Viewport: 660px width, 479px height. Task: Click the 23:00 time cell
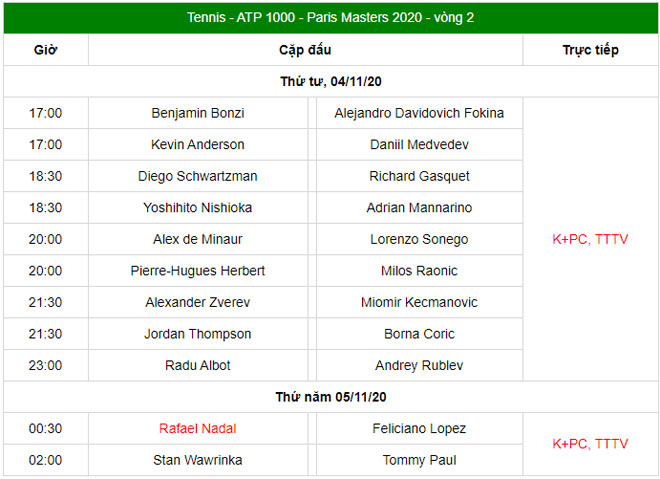pos(45,365)
